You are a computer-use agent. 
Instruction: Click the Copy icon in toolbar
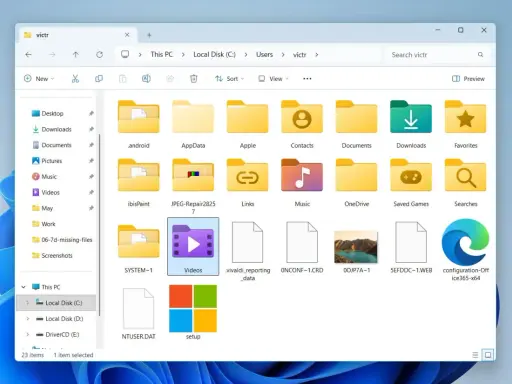[x=99, y=79]
